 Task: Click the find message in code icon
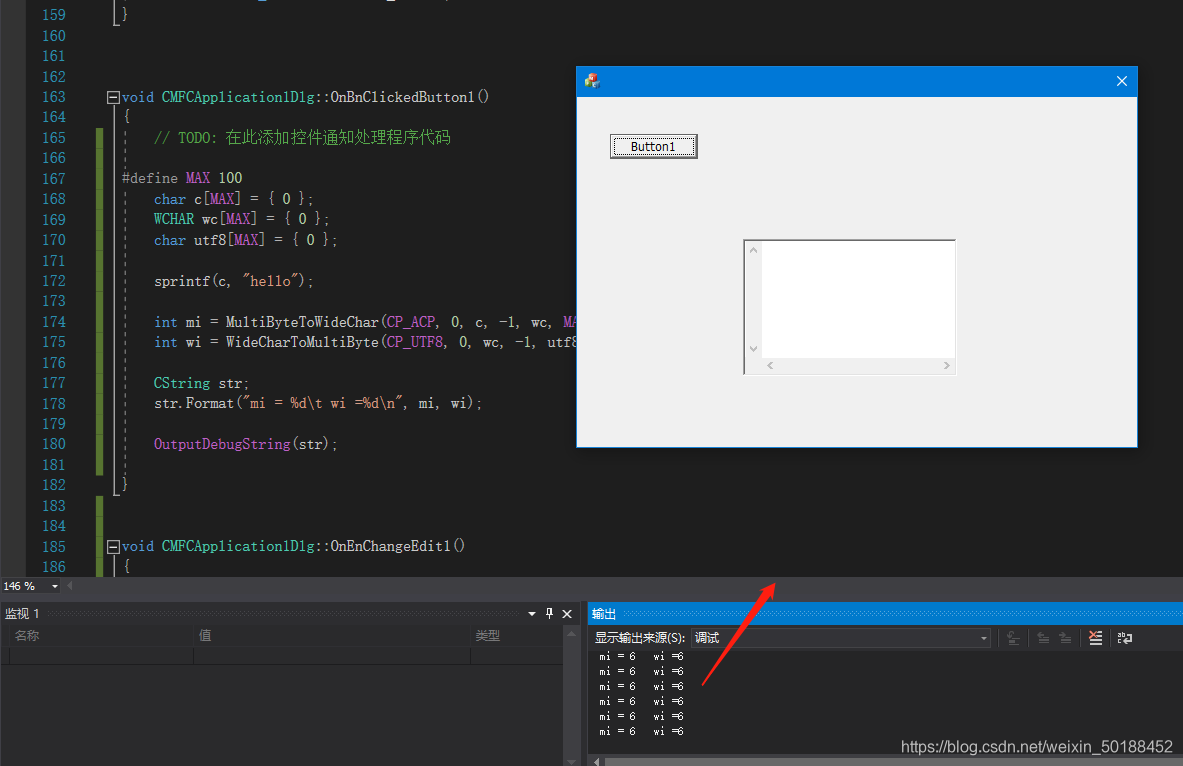[x=1013, y=638]
